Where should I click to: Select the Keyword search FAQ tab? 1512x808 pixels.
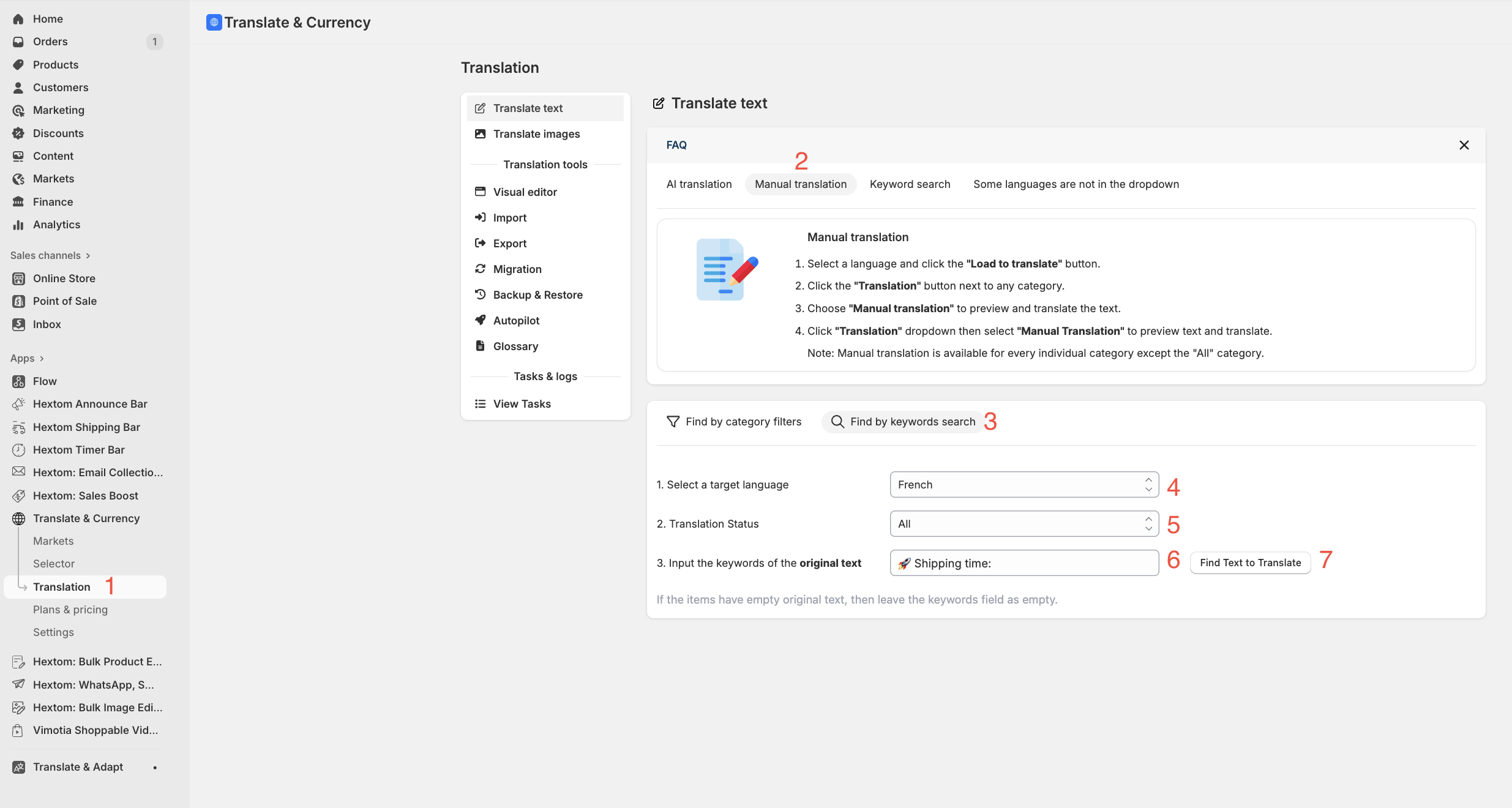910,184
